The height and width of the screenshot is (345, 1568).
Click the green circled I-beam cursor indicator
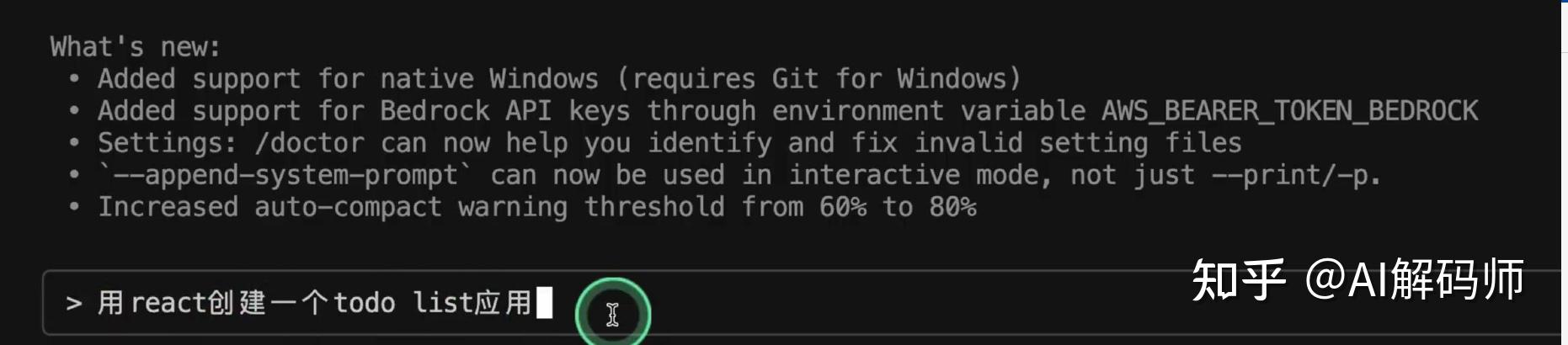[x=613, y=314]
